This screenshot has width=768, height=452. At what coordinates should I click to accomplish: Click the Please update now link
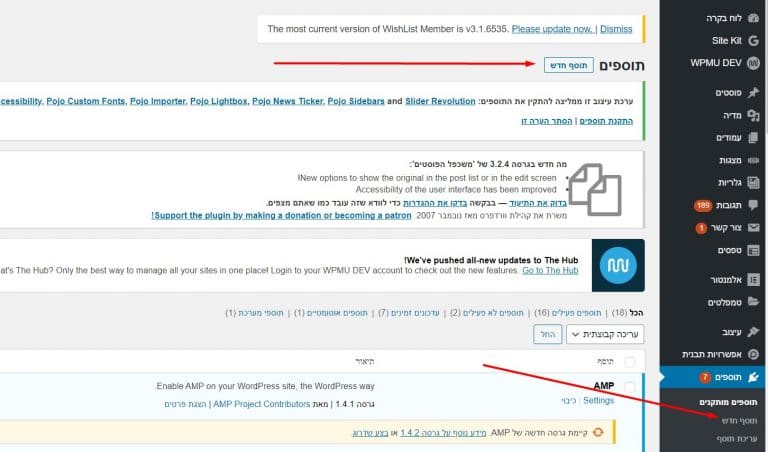point(552,29)
